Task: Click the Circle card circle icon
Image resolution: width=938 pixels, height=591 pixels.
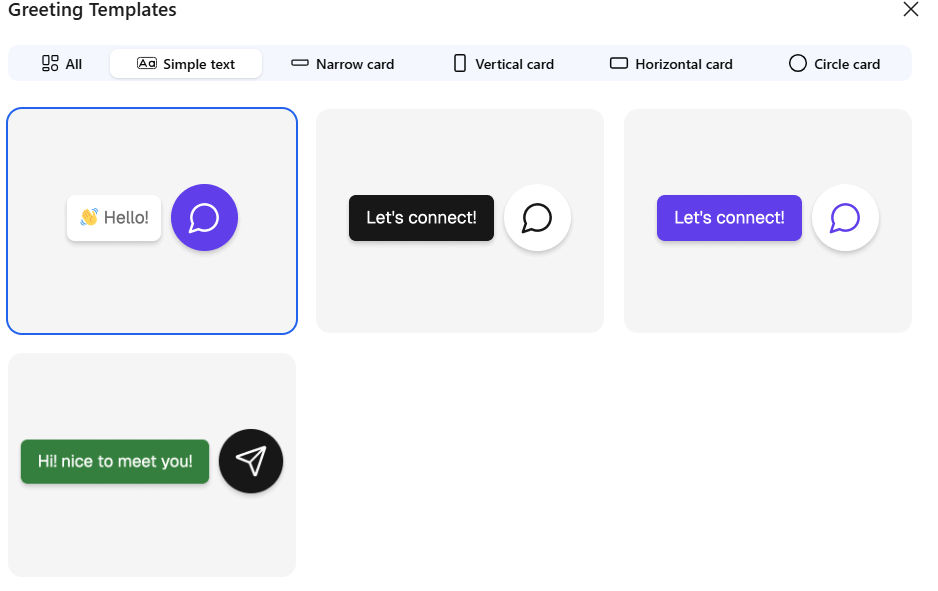Action: point(798,63)
